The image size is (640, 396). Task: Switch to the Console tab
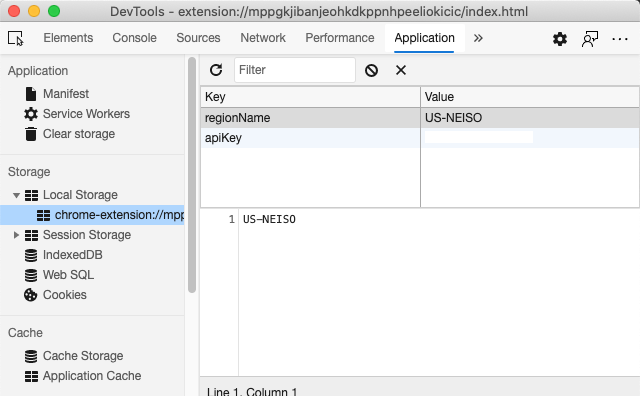[134, 38]
